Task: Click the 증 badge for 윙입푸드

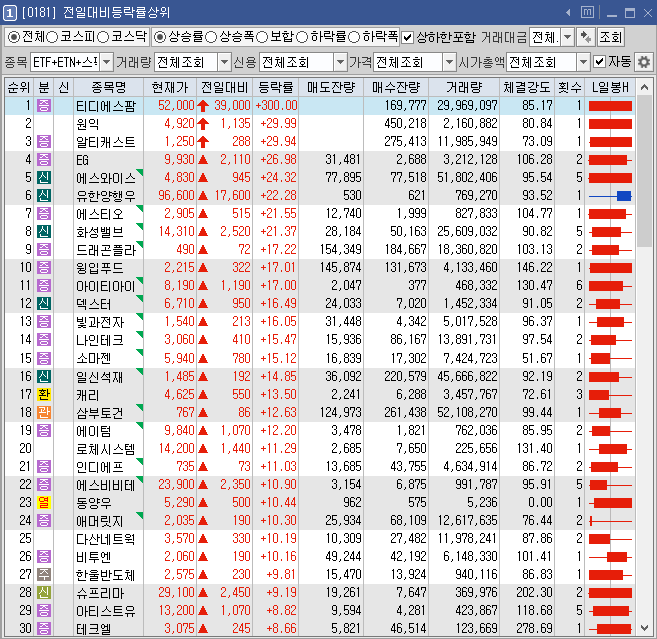Action: tap(44, 267)
